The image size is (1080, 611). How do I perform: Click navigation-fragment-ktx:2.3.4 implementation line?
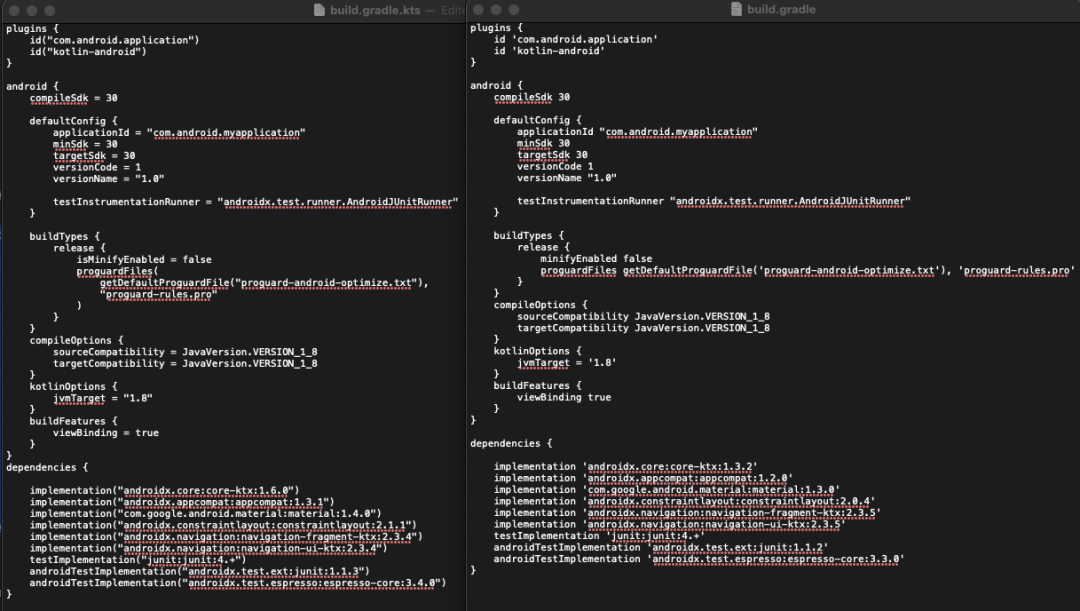pyautogui.click(x=226, y=537)
